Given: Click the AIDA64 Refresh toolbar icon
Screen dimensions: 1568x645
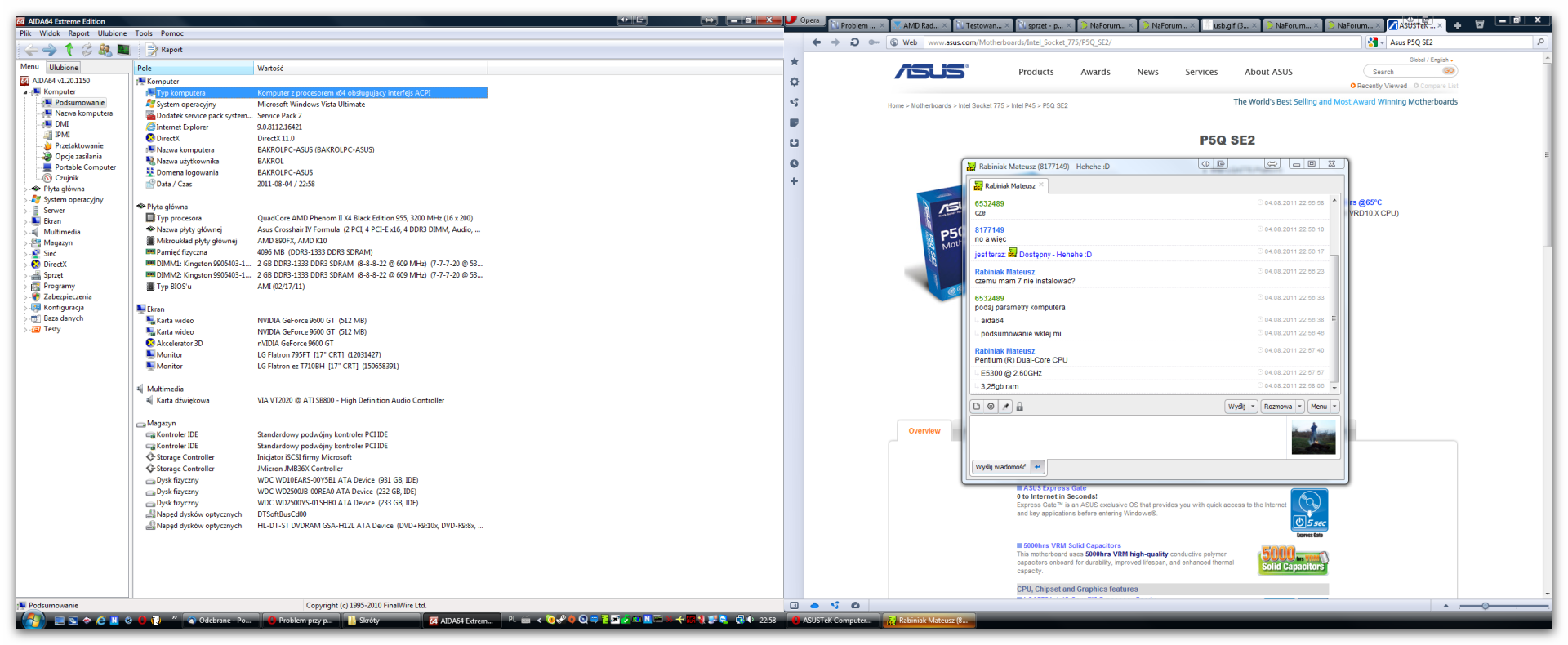Looking at the screenshot, I should point(87,50).
